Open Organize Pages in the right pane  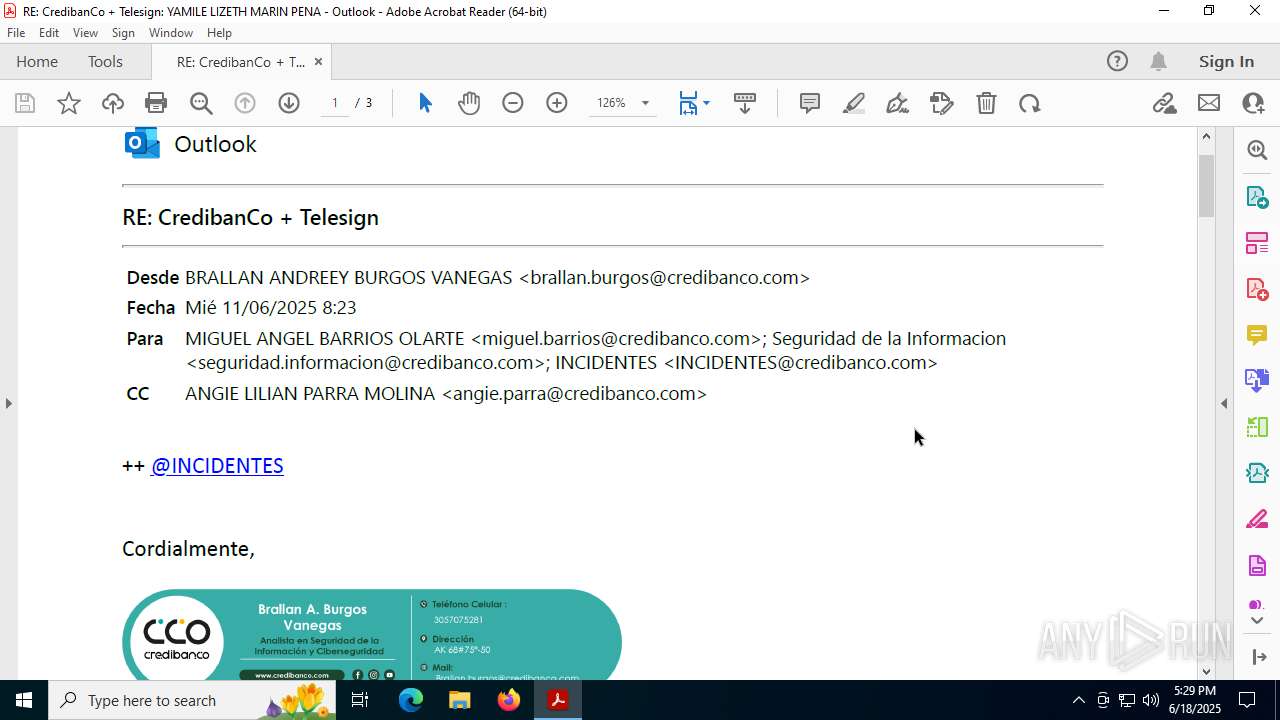pyautogui.click(x=1257, y=243)
